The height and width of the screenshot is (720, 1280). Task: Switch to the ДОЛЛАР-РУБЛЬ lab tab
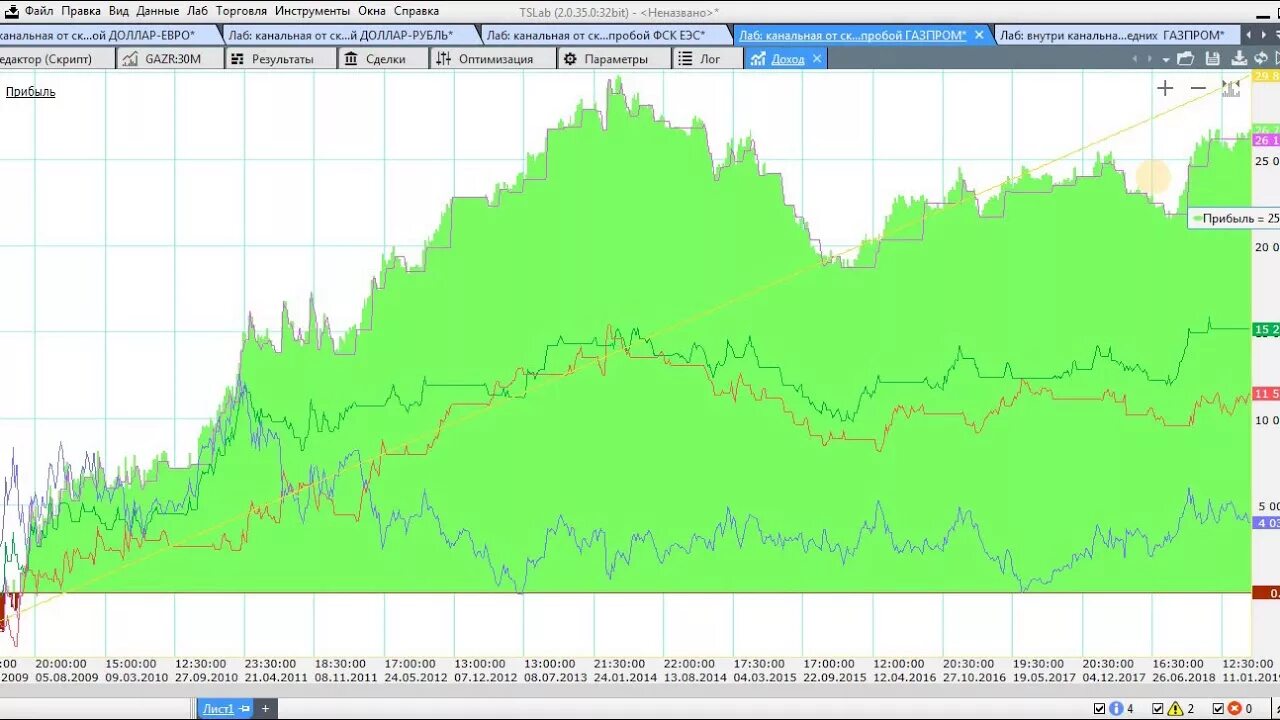coord(347,35)
